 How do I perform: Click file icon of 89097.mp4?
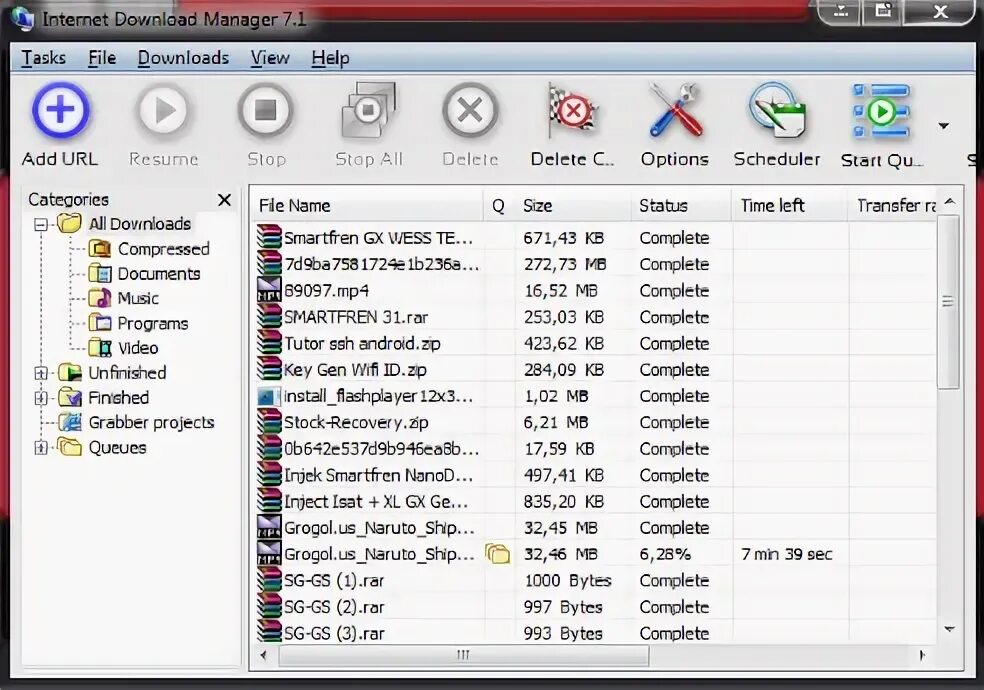269,290
